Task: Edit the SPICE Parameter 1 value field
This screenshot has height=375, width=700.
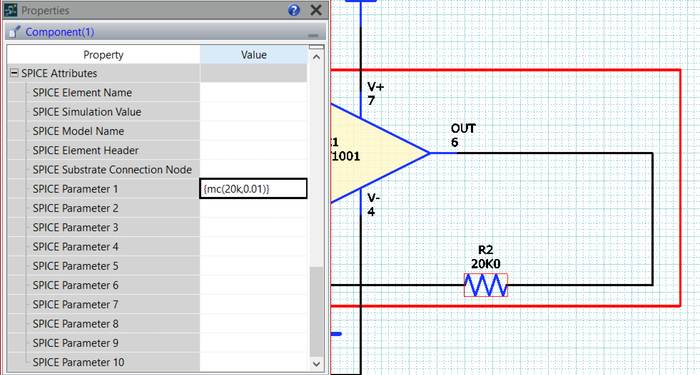Action: (x=253, y=189)
